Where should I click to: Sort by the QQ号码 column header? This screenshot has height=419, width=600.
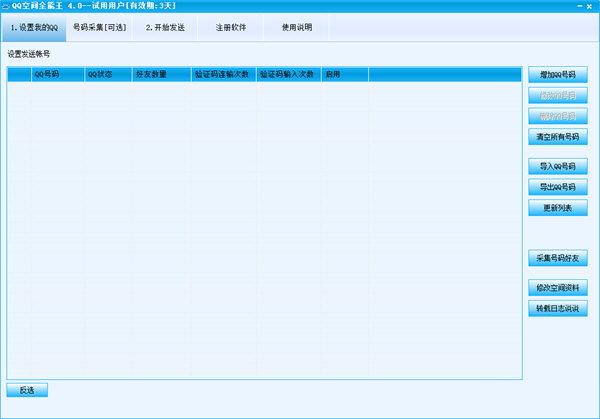[57, 75]
